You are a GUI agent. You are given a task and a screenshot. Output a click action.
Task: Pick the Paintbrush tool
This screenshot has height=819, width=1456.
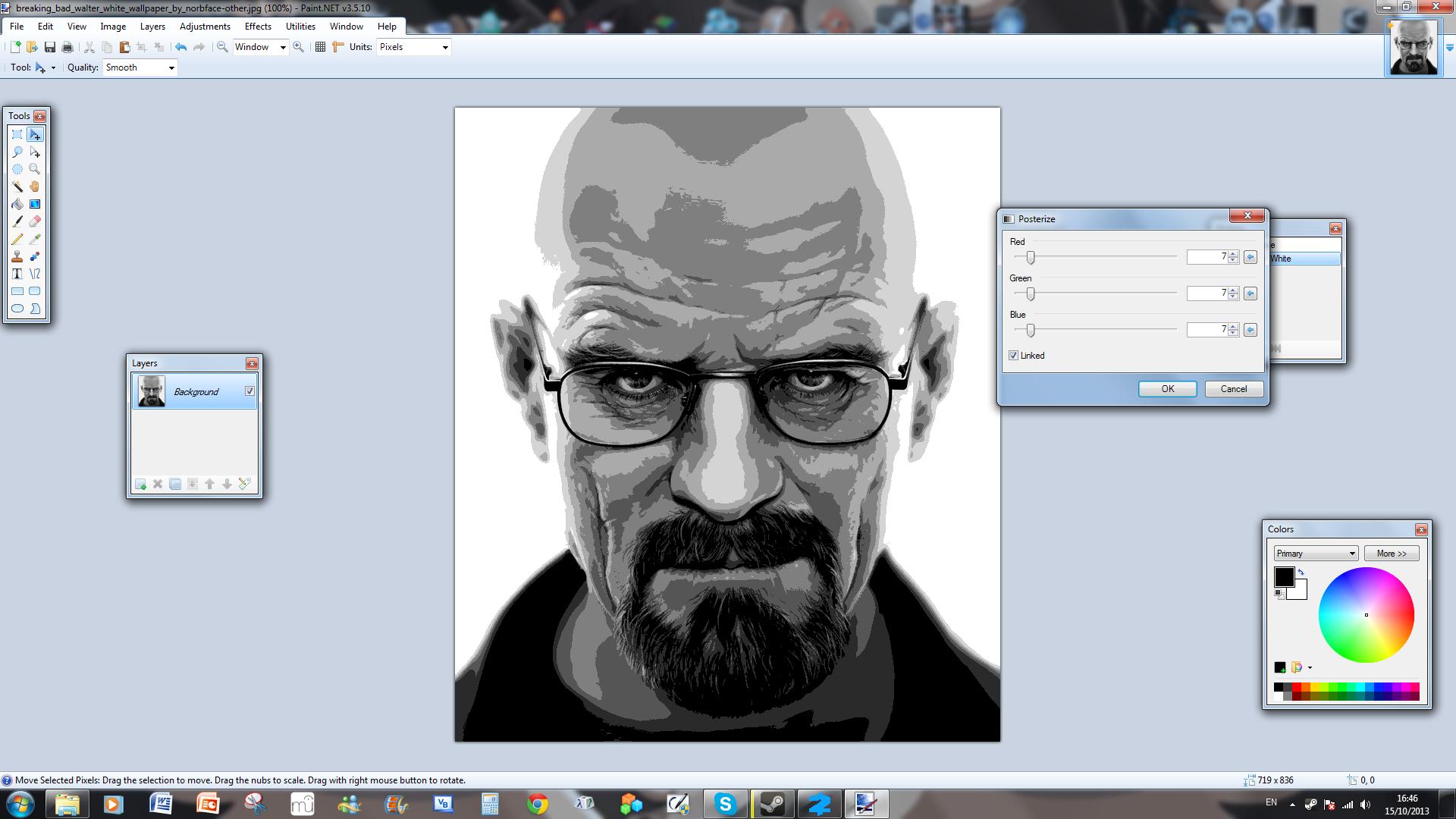17,221
